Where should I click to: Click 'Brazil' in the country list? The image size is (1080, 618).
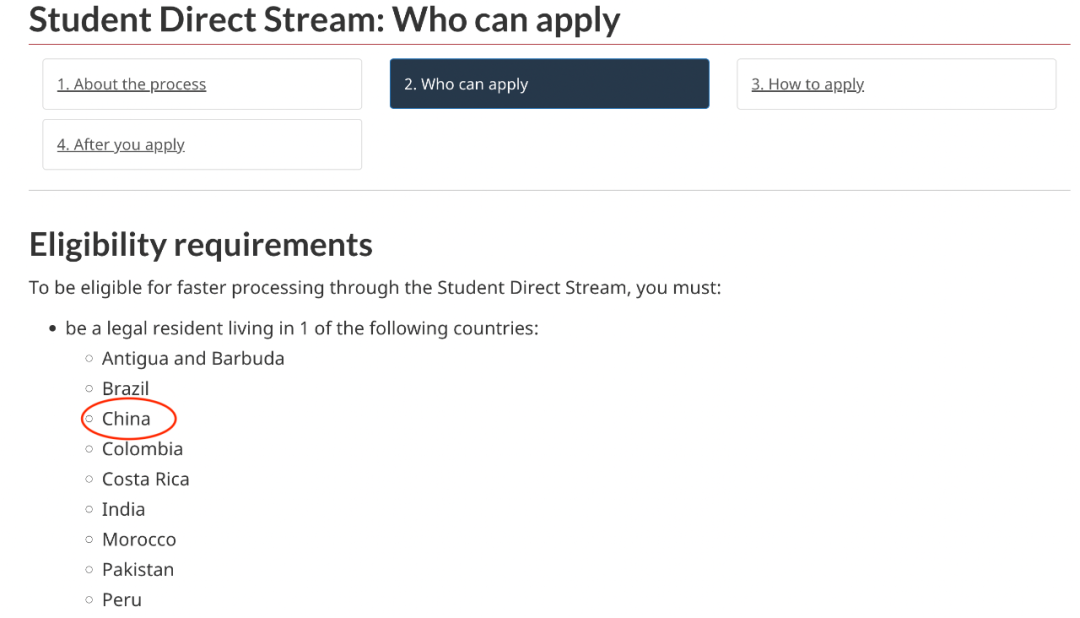tap(125, 388)
